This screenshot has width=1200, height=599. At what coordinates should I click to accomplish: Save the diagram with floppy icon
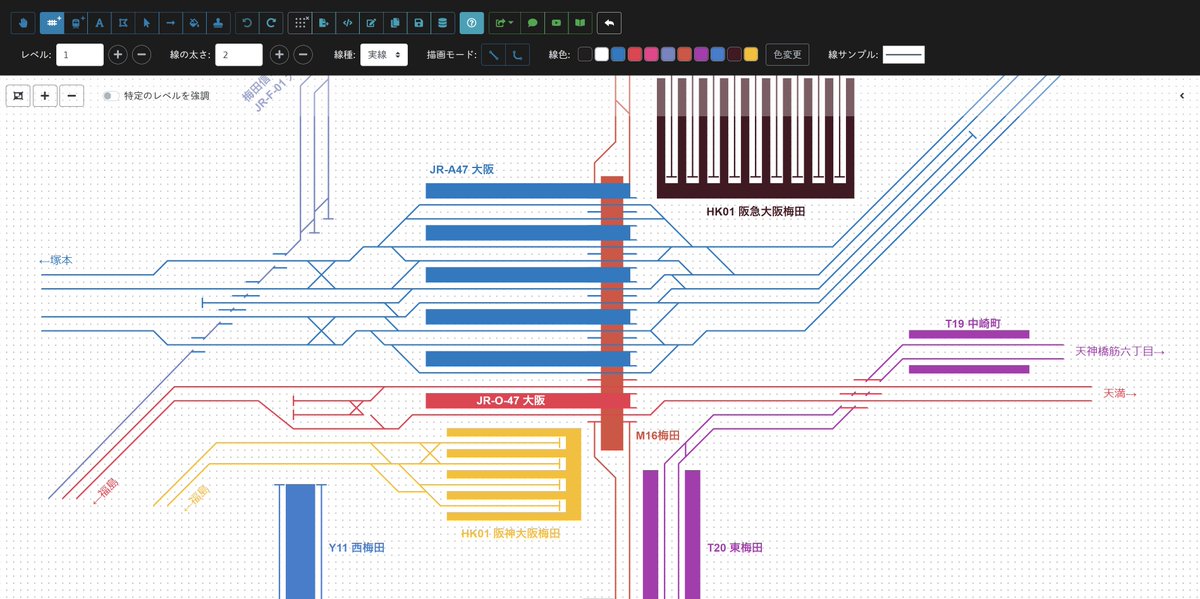click(419, 22)
